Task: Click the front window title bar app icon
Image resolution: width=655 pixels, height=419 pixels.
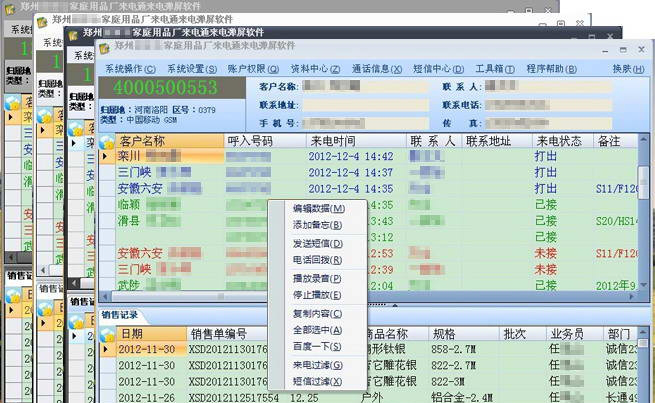Action: [x=104, y=48]
